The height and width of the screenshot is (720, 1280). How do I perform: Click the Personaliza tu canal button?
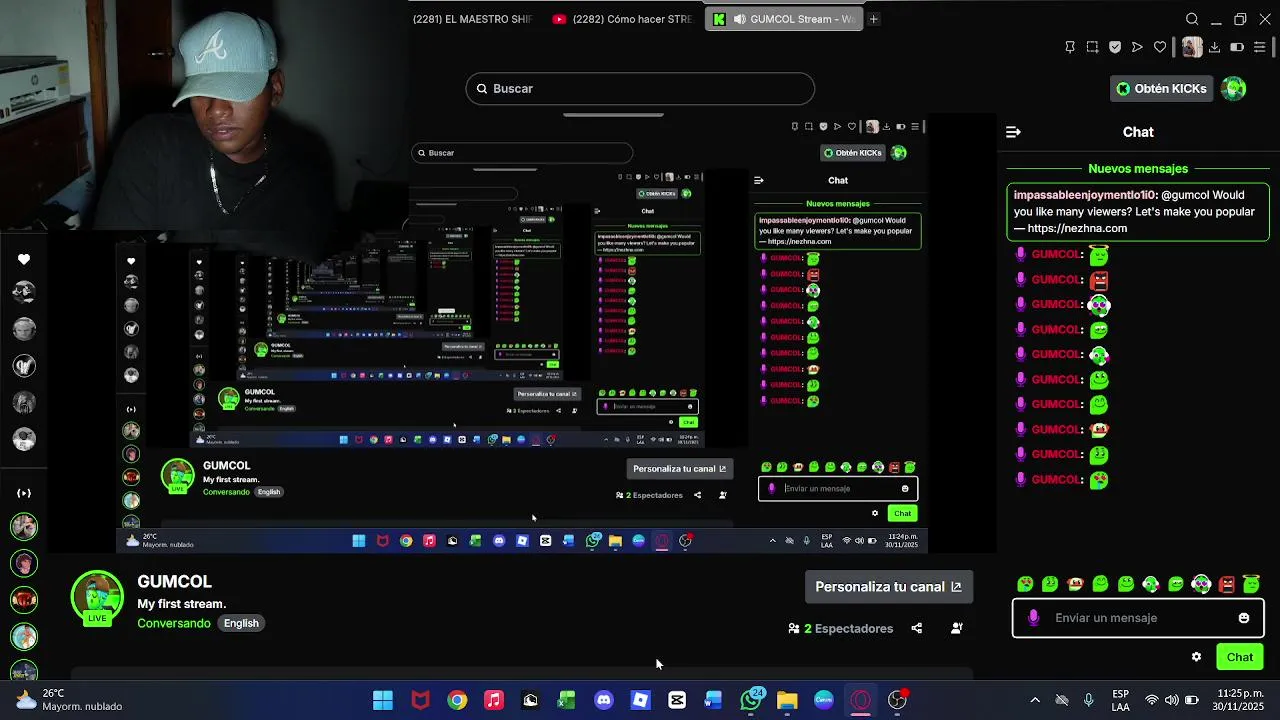(889, 587)
